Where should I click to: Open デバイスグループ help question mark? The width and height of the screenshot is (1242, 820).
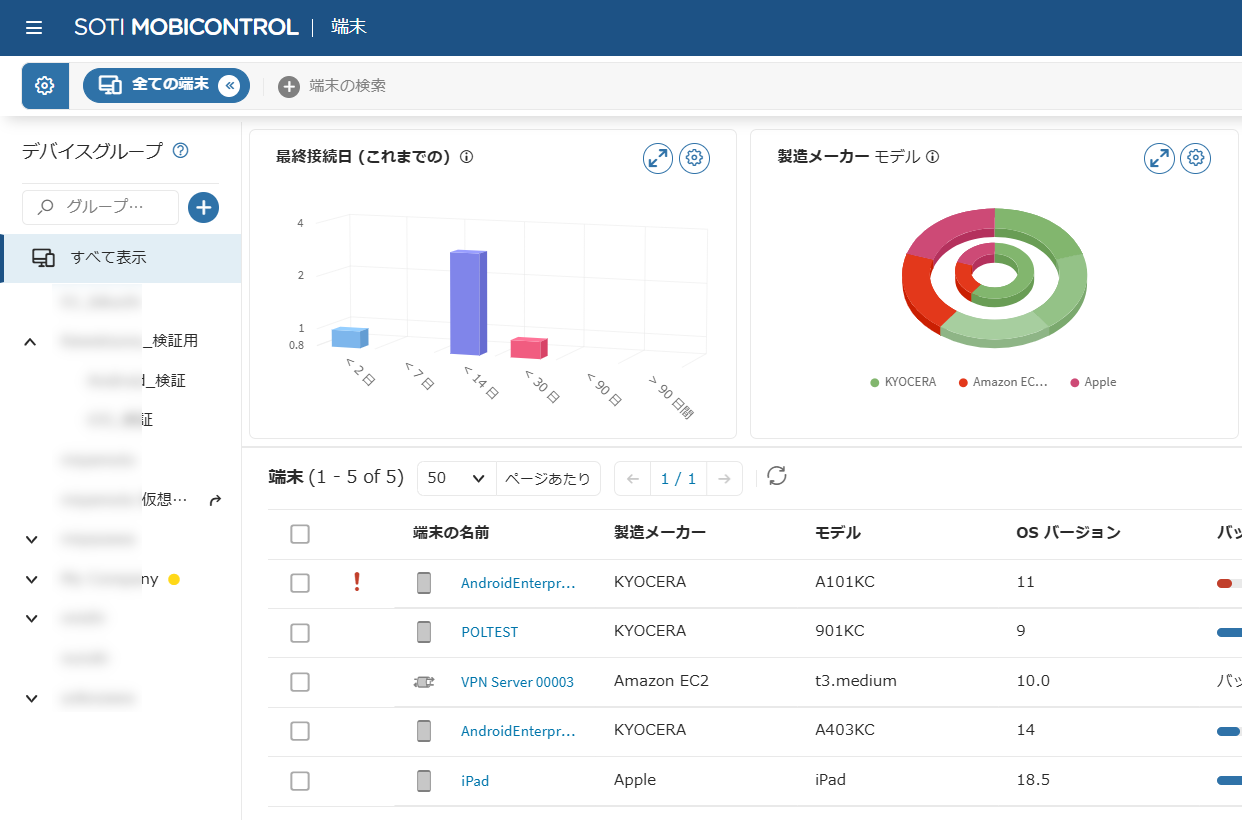coord(181,151)
